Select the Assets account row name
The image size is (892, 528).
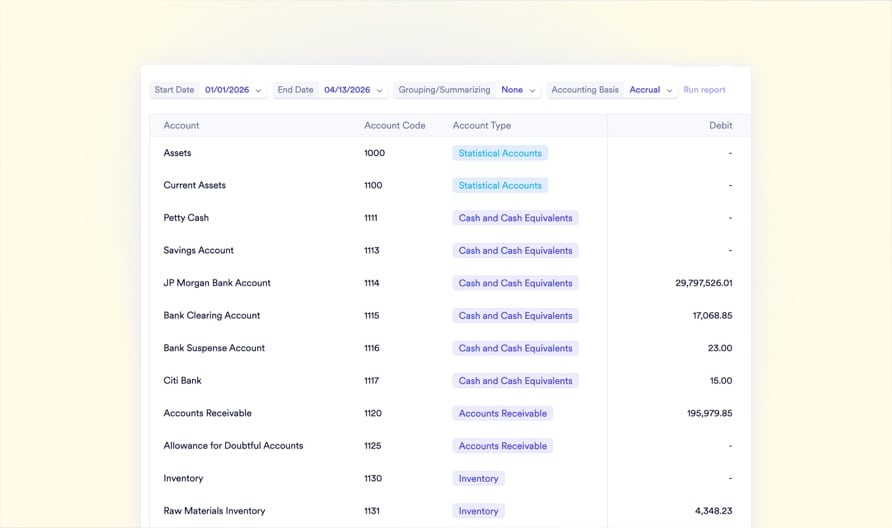coord(177,153)
